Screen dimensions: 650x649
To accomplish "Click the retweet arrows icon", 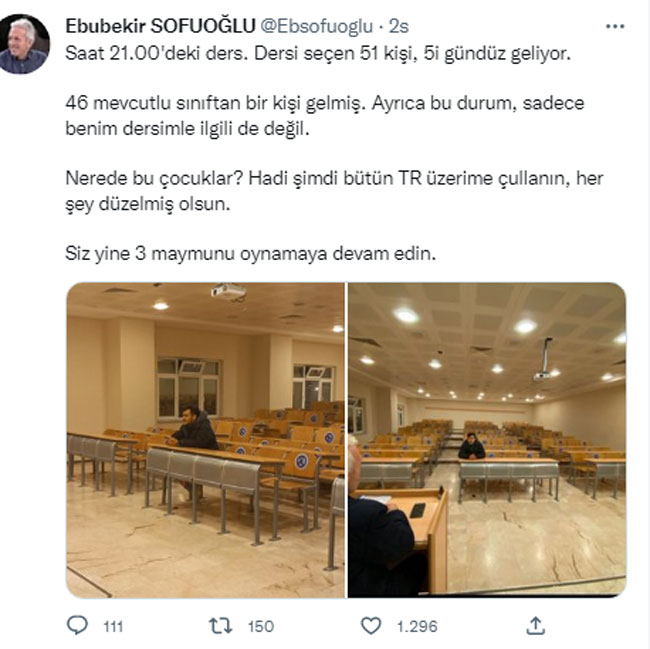I will point(220,625).
